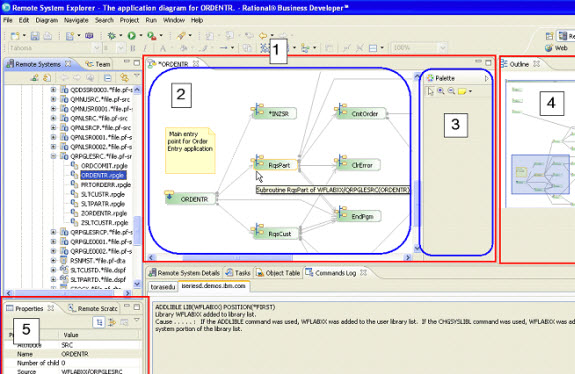Collapse the Palette with its arrow
The width and height of the screenshot is (575, 374).
pos(487,78)
